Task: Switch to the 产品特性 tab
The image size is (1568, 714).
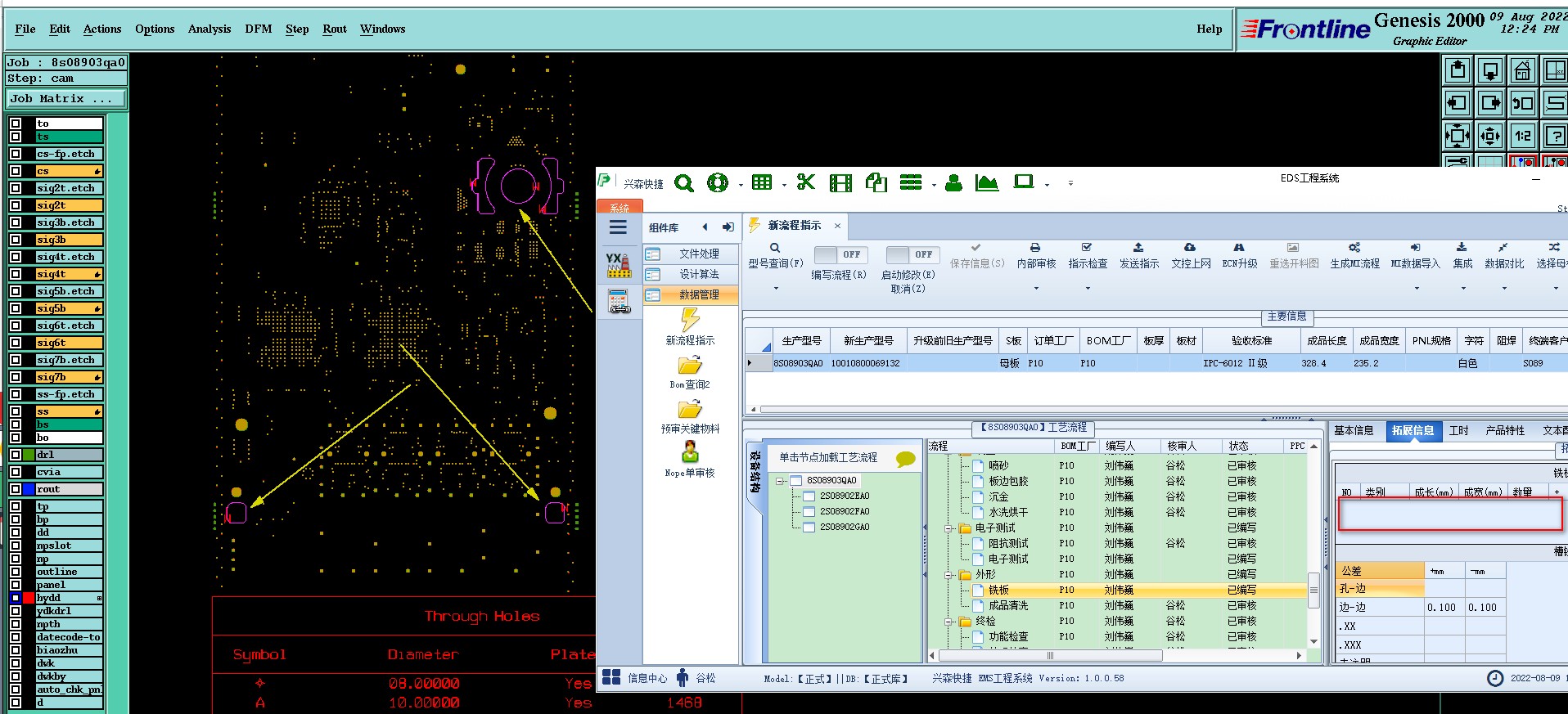Action: click(x=1505, y=430)
